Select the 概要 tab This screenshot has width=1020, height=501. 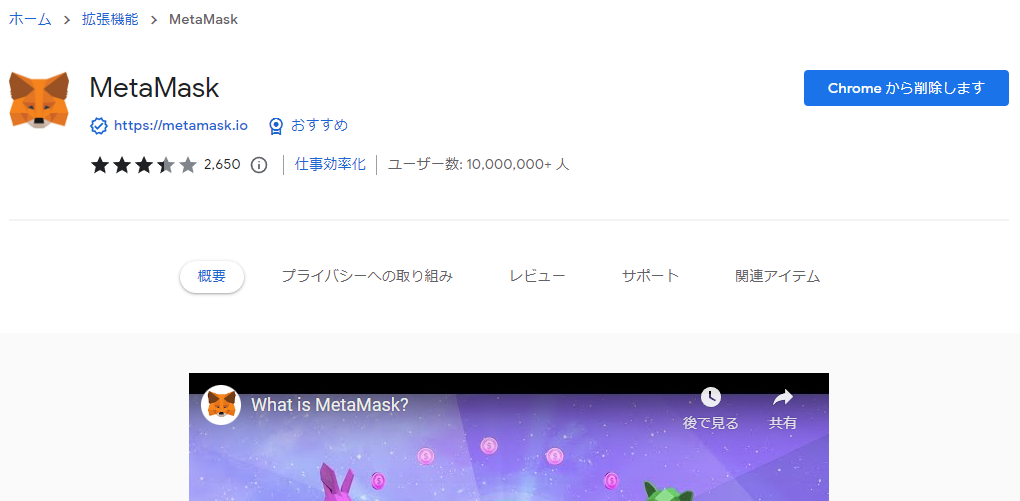[212, 277]
